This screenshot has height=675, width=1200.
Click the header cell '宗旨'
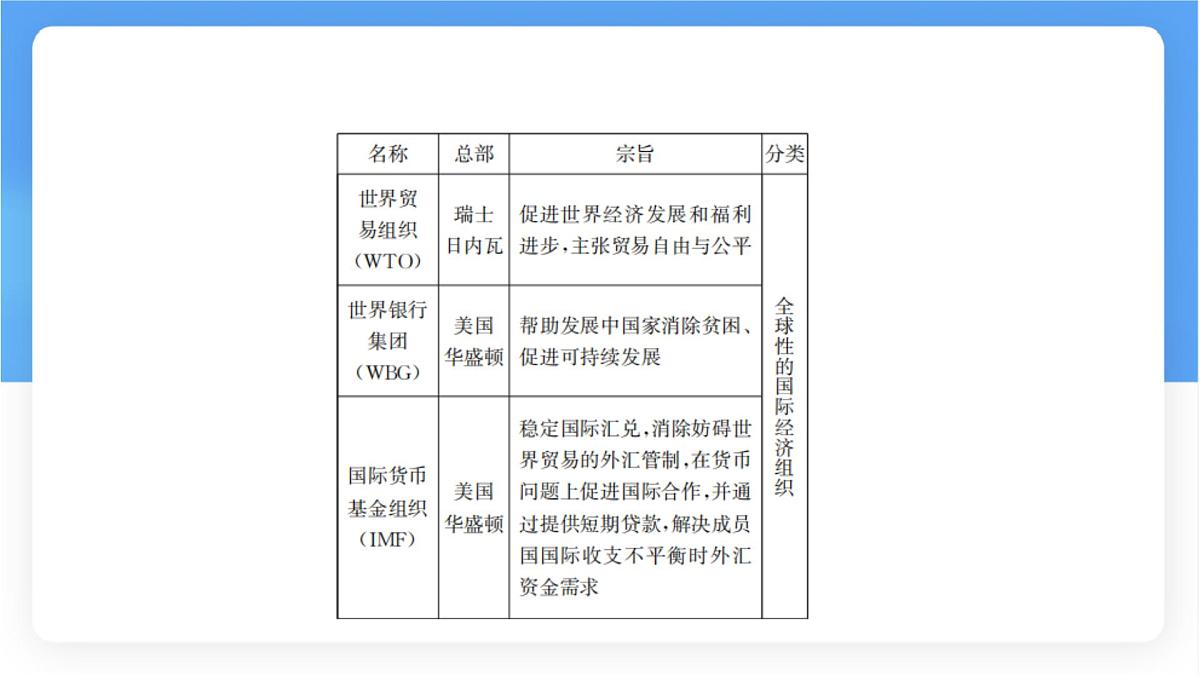635,154
